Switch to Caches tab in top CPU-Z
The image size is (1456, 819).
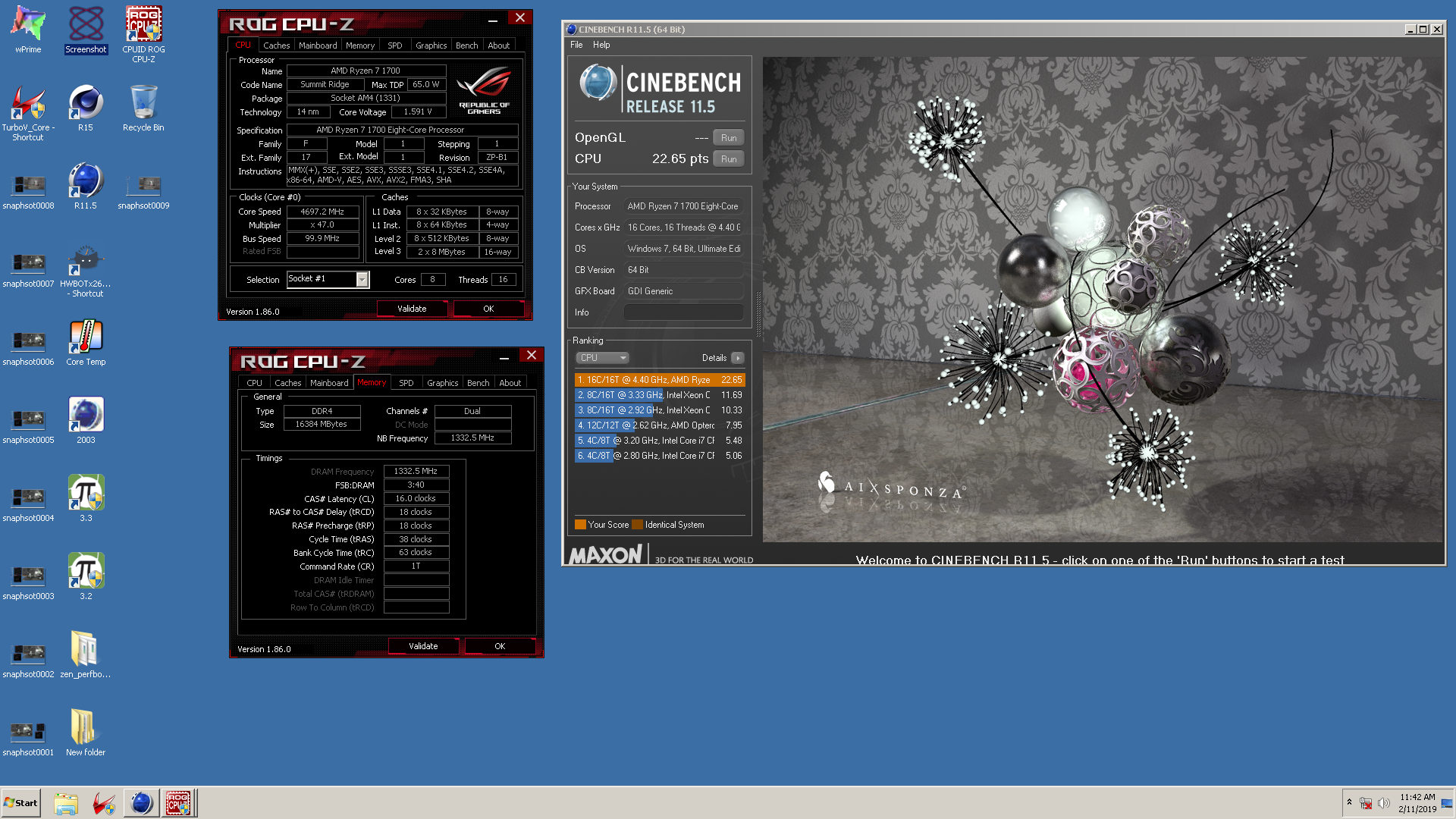pos(276,45)
